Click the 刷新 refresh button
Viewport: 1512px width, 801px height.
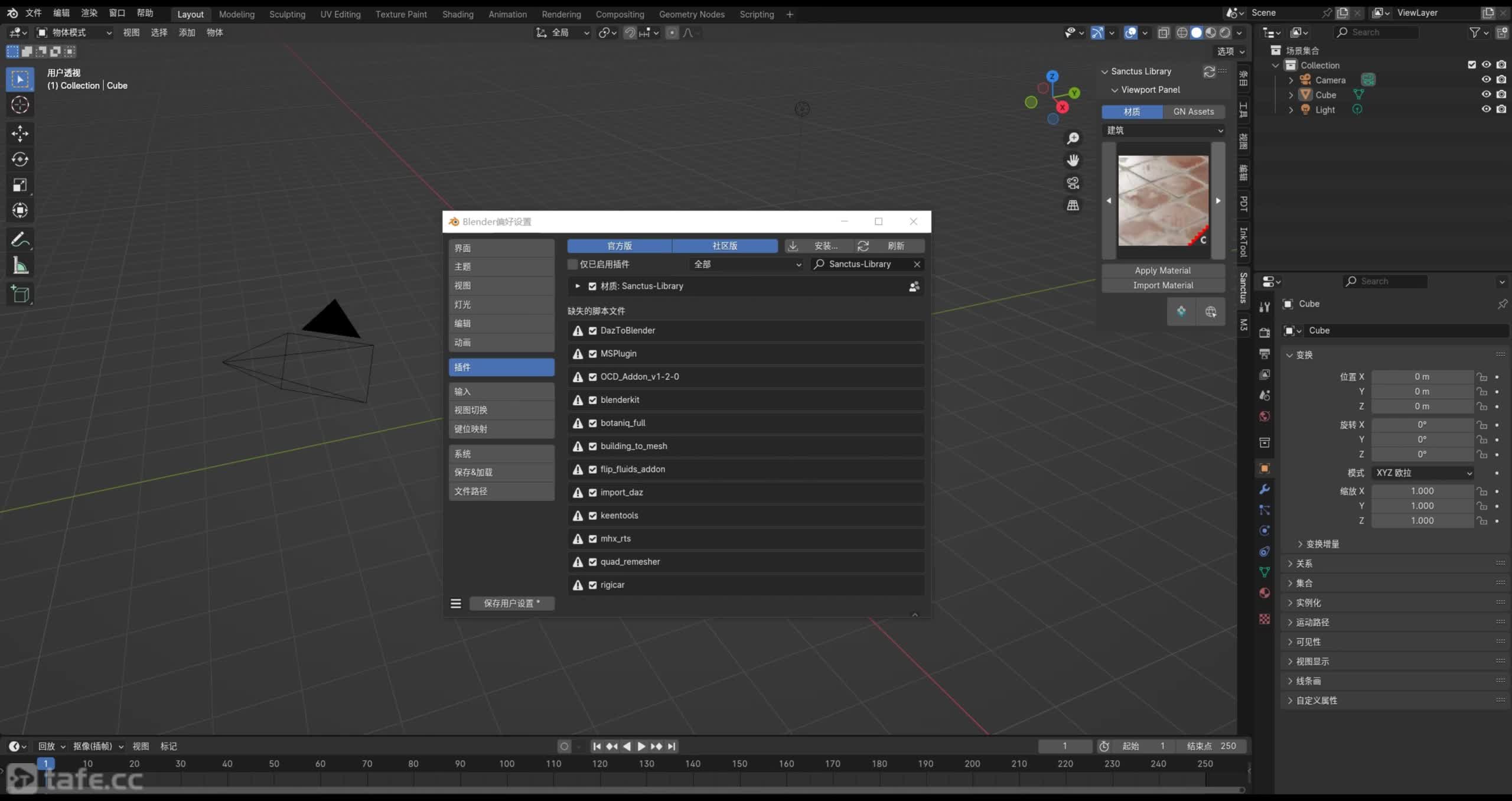pos(889,246)
